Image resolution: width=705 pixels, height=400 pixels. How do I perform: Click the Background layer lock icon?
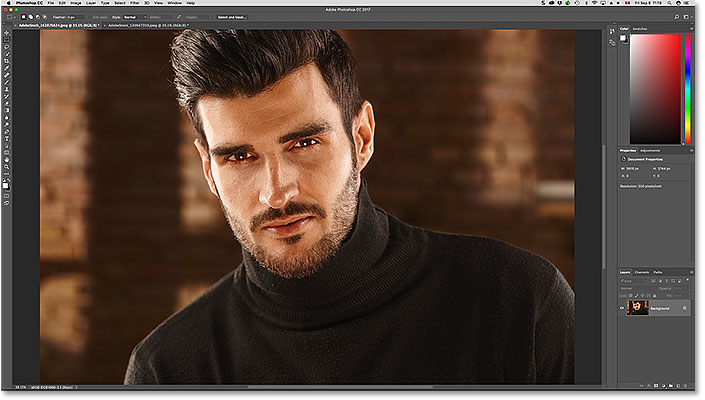coord(684,308)
